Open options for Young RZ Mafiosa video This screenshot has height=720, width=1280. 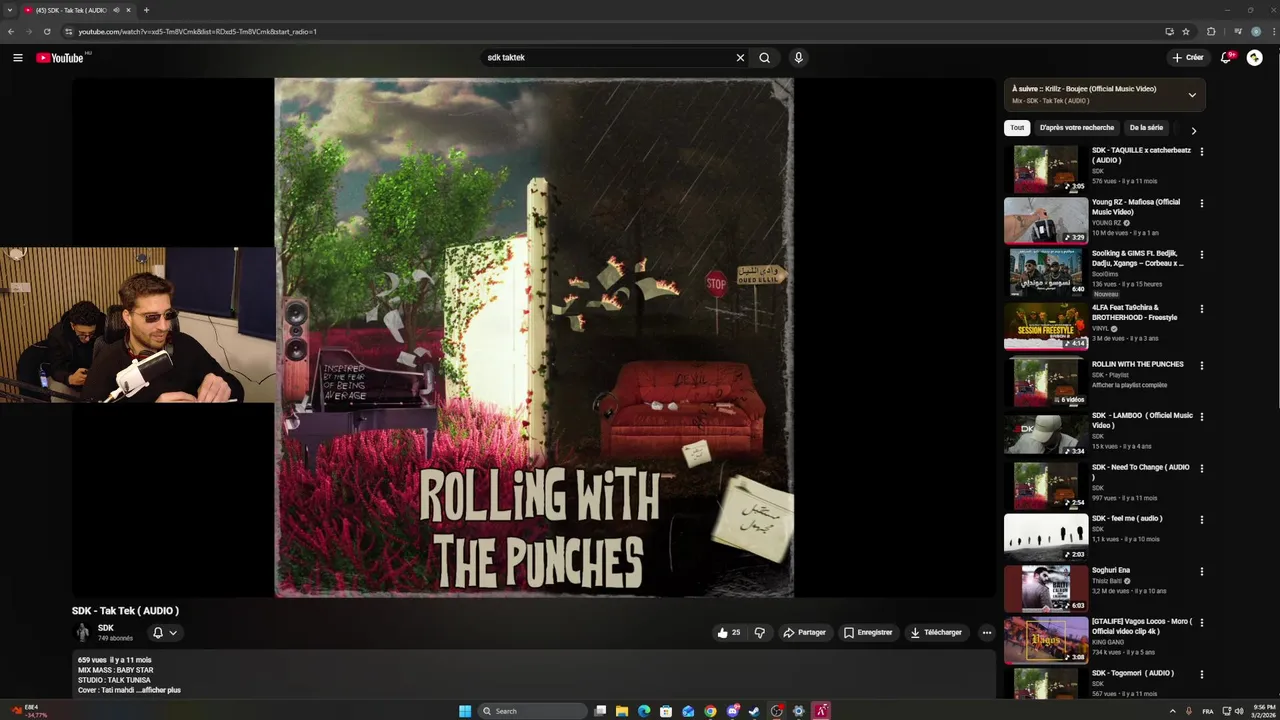(x=1202, y=203)
